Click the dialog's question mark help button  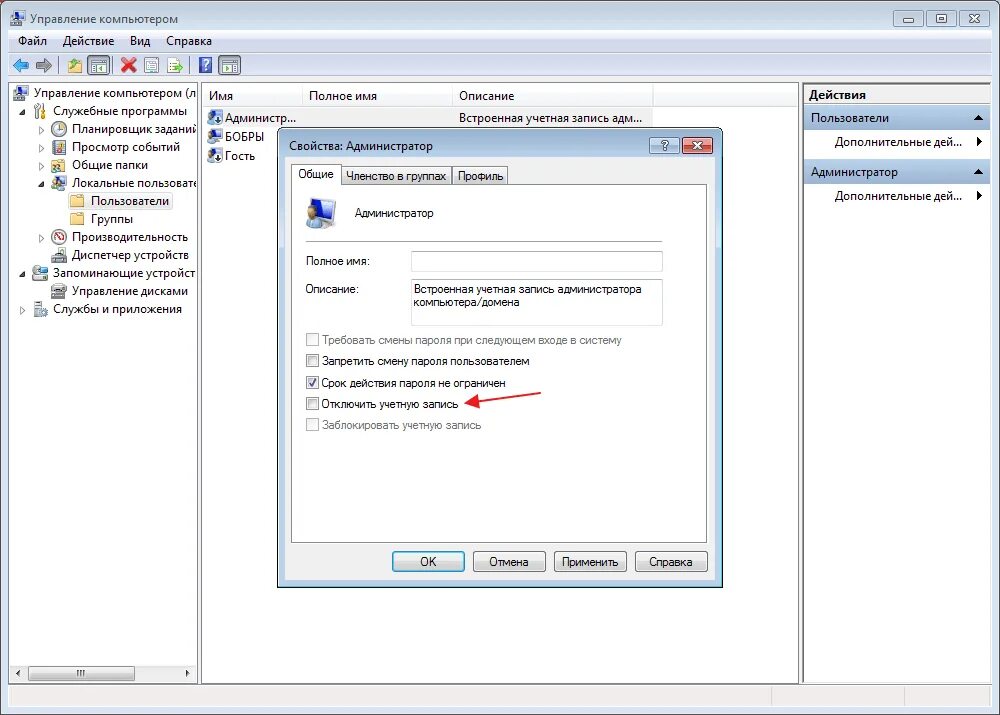(663, 145)
